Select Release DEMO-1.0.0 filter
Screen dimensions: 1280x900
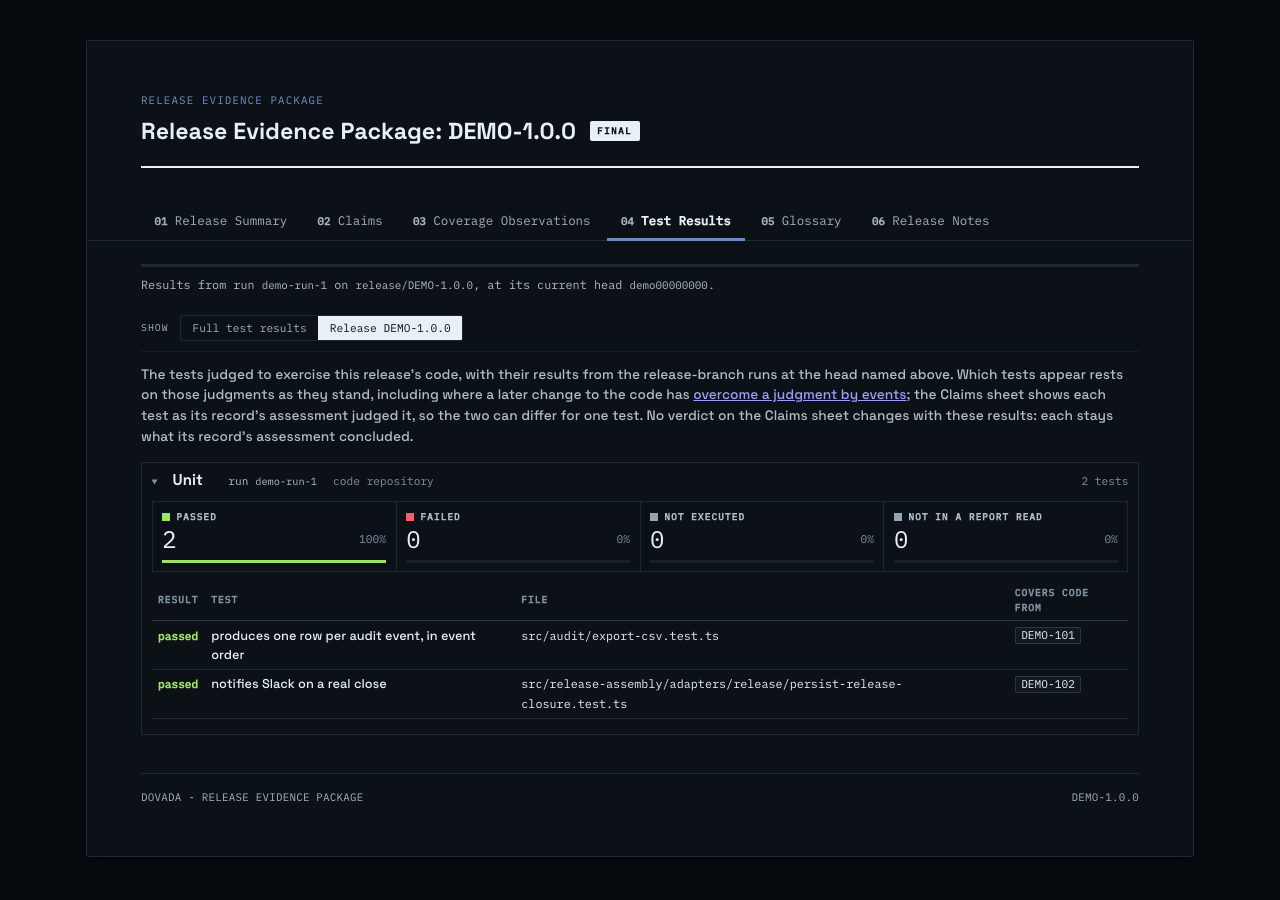(x=390, y=328)
